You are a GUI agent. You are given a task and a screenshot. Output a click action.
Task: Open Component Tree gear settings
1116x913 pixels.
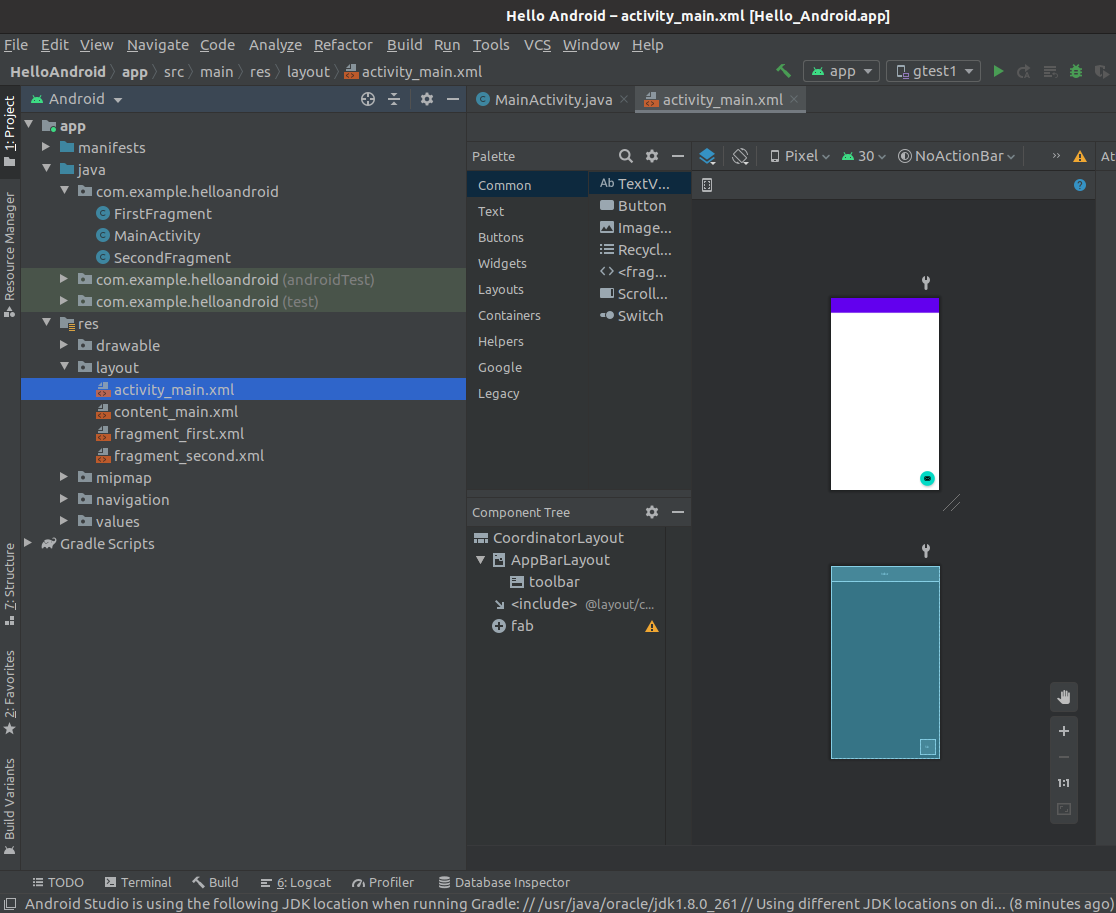click(652, 512)
